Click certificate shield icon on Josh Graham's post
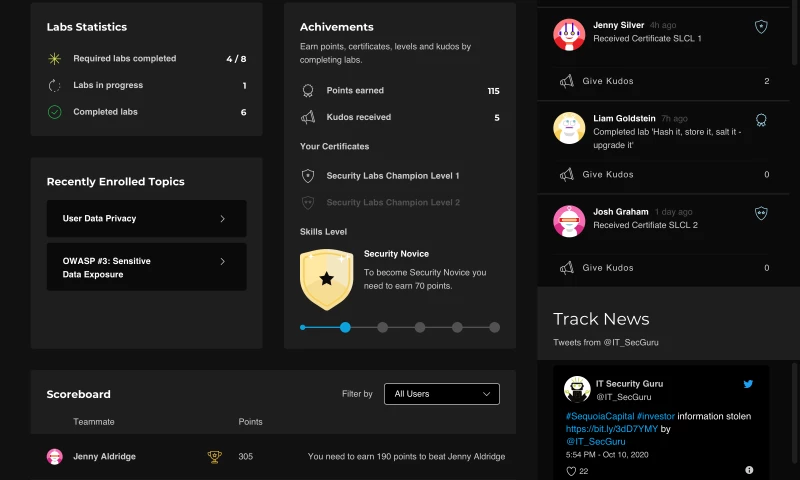Image resolution: width=800 pixels, height=480 pixels. [761, 213]
